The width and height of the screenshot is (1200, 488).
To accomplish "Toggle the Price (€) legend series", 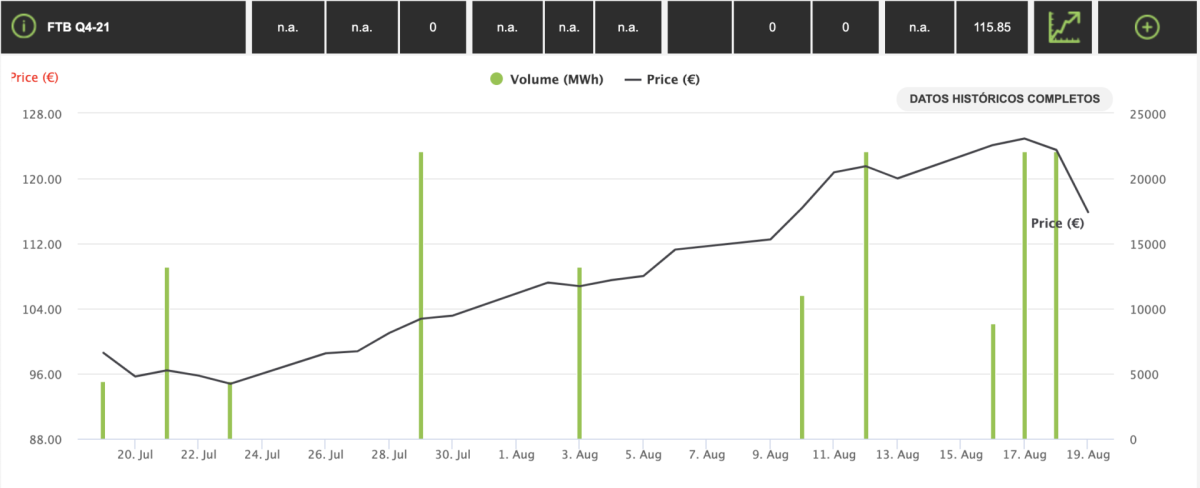I will point(661,80).
